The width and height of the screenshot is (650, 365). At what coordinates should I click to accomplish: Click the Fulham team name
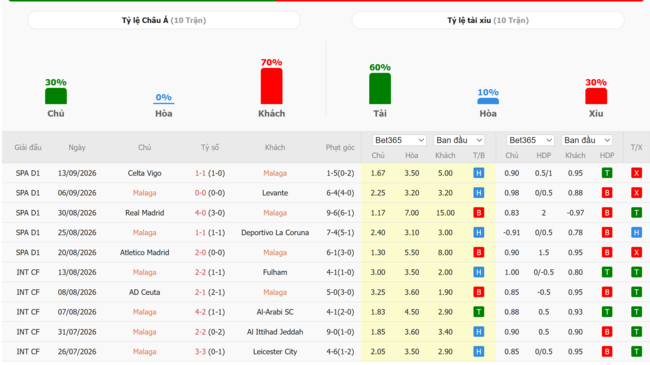pyautogui.click(x=275, y=272)
